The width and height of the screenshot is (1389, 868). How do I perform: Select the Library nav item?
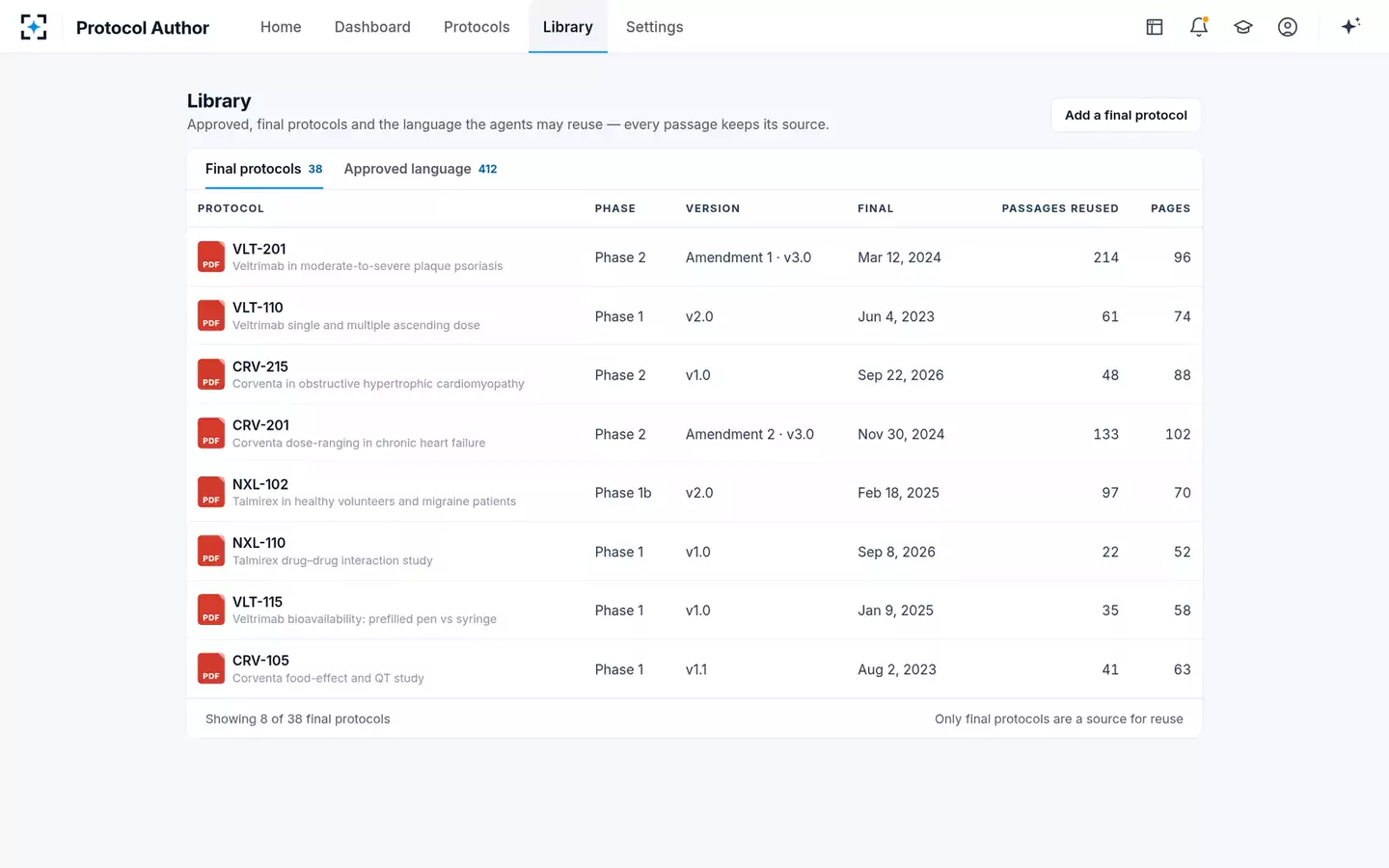point(567,27)
